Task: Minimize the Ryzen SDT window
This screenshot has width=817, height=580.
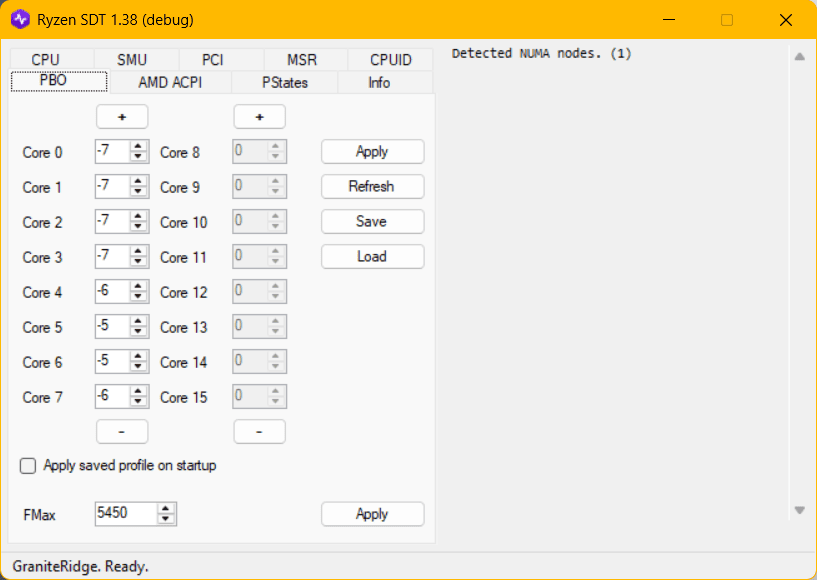Action: pyautogui.click(x=669, y=20)
